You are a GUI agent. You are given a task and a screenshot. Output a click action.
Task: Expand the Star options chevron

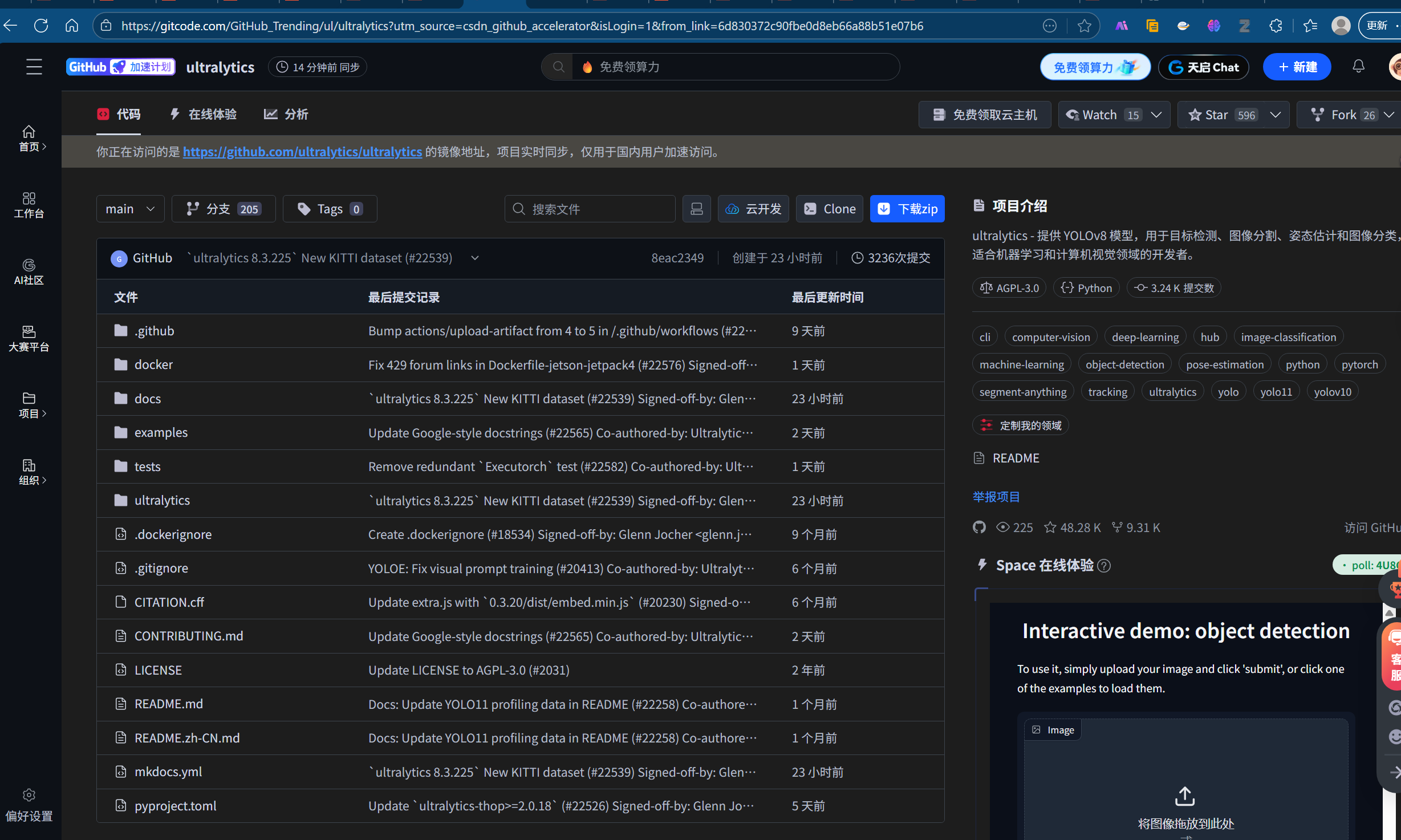point(1276,115)
